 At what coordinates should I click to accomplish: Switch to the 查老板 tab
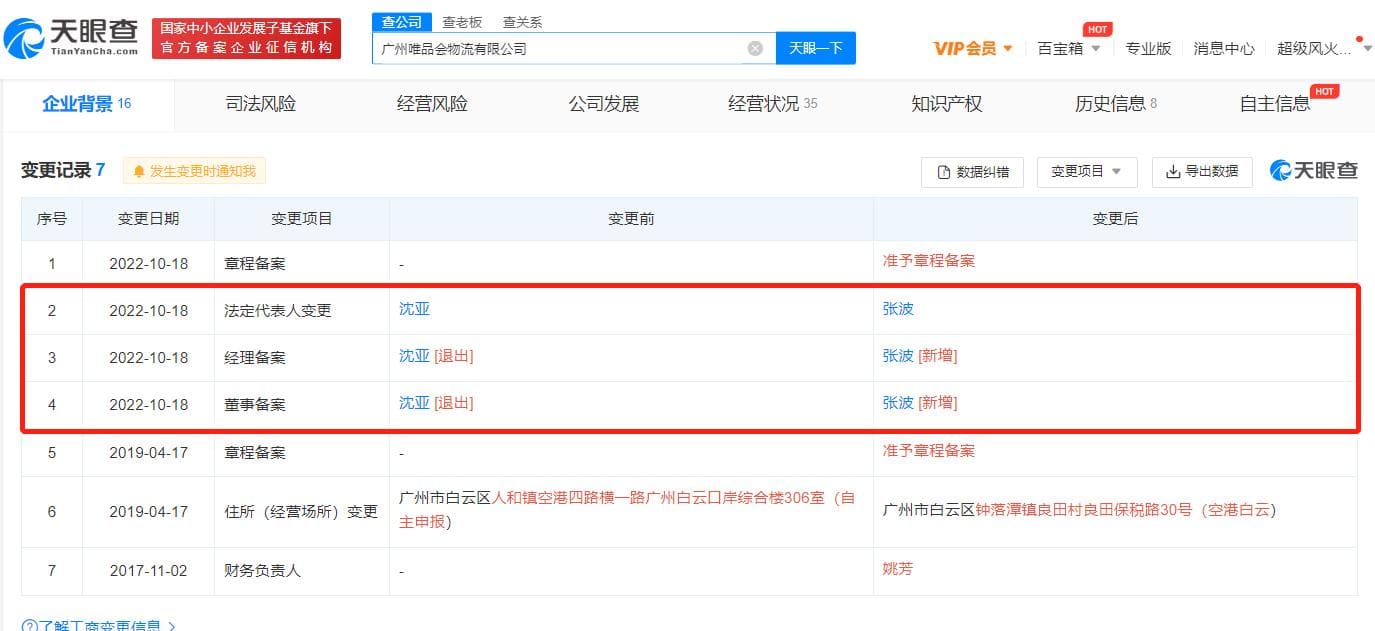(x=461, y=20)
